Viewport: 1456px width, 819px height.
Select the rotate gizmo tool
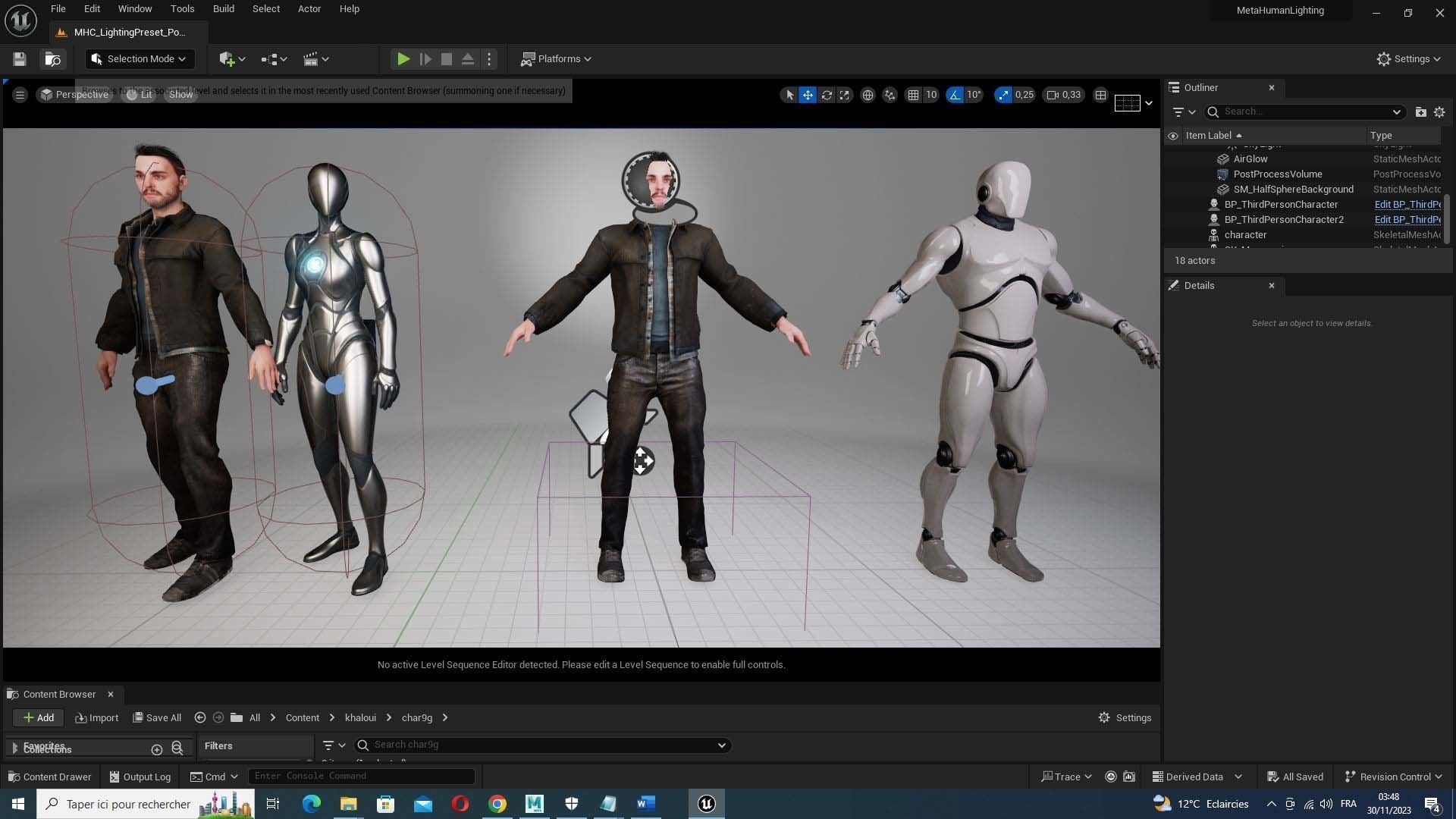[827, 95]
